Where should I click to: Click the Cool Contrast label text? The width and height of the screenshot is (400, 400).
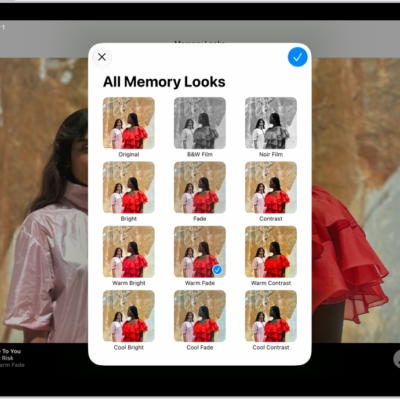tap(271, 347)
